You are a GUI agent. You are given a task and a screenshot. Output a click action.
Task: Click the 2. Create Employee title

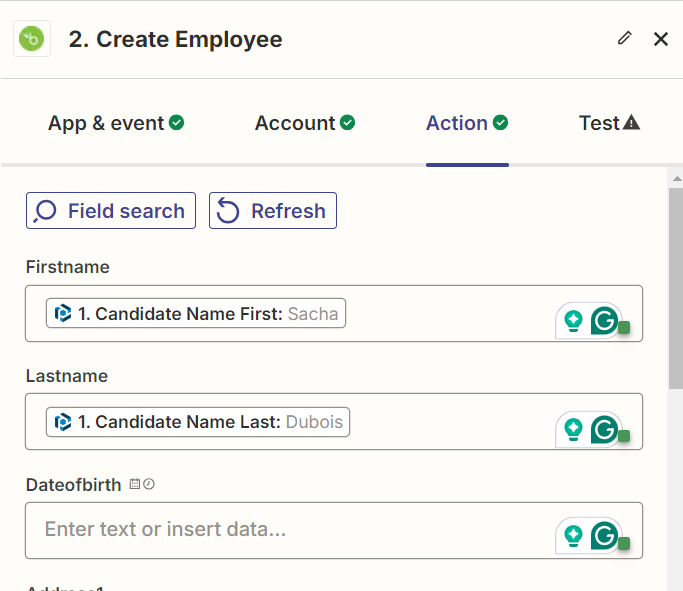176,39
